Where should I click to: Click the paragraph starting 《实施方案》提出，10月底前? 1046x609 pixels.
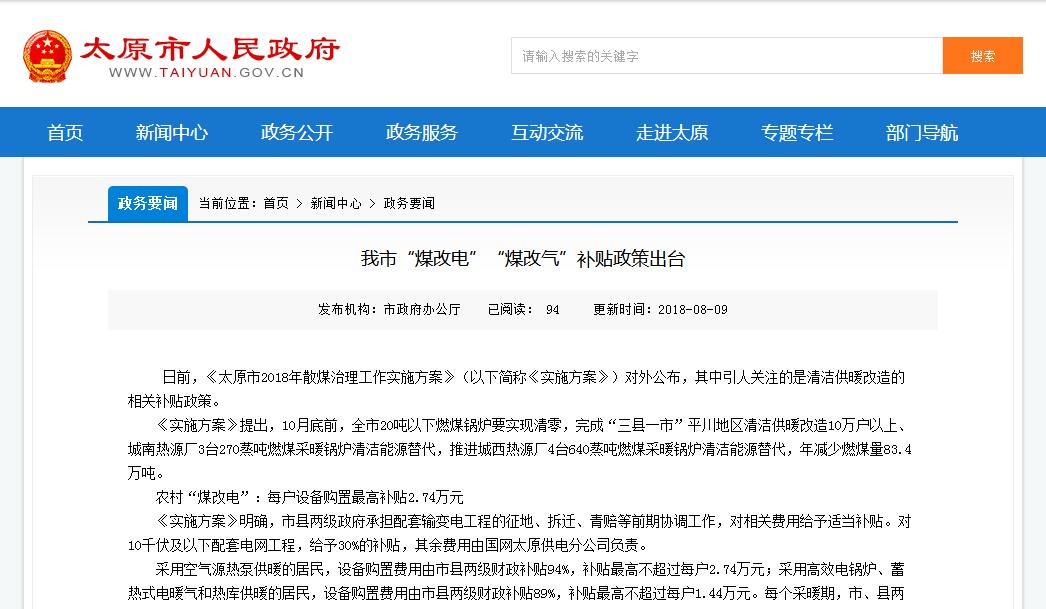tap(520, 449)
